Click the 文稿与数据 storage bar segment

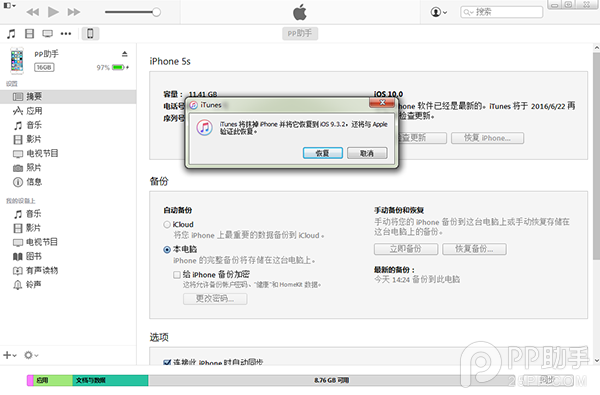pos(110,380)
